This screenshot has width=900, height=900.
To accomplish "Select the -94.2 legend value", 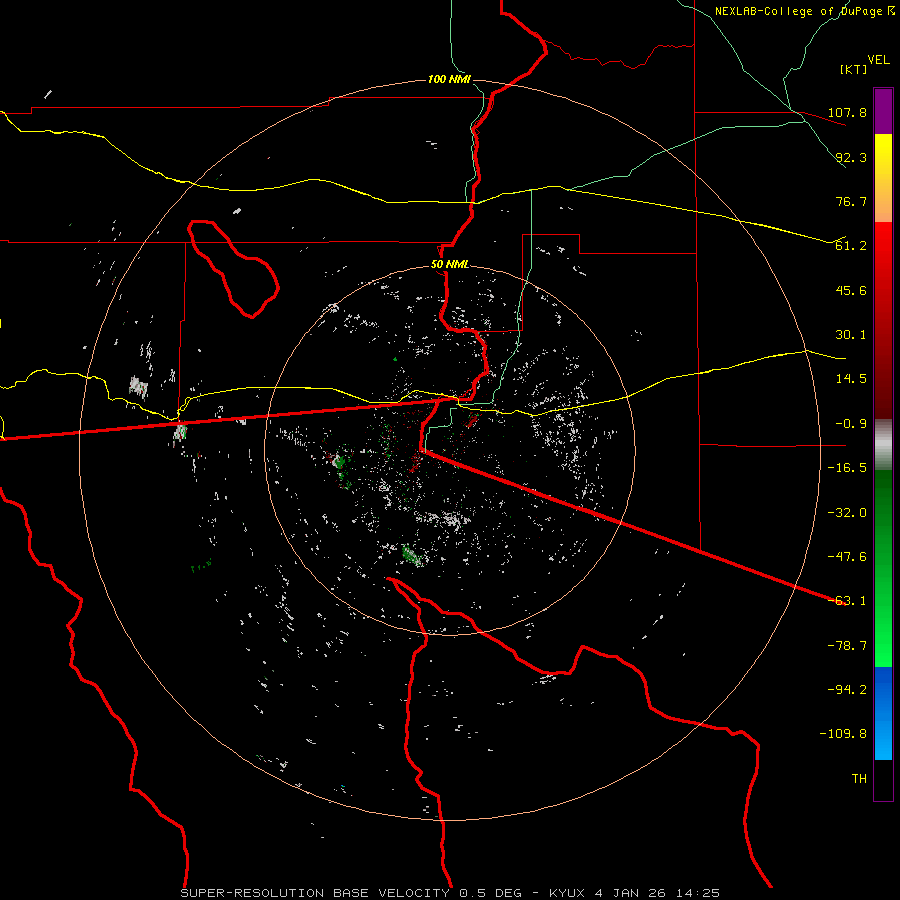I will click(847, 690).
